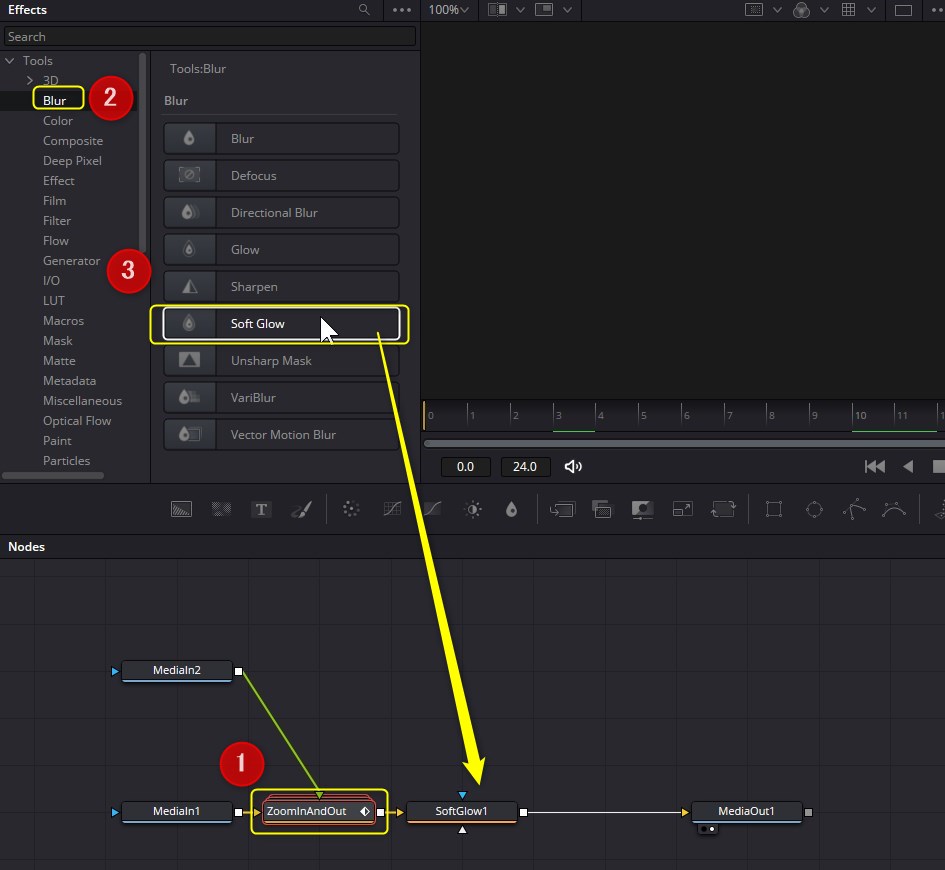Select the Macros category
Image resolution: width=945 pixels, height=870 pixels.
[63, 321]
